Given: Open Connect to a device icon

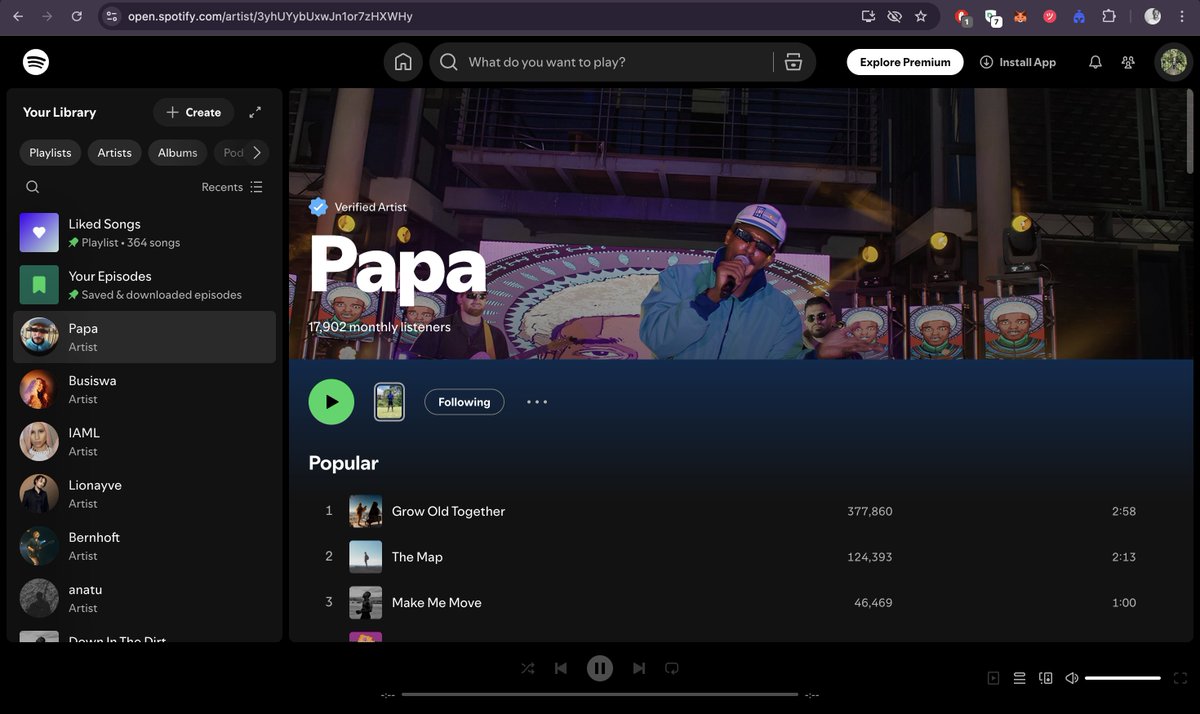Looking at the screenshot, I should pos(1046,678).
